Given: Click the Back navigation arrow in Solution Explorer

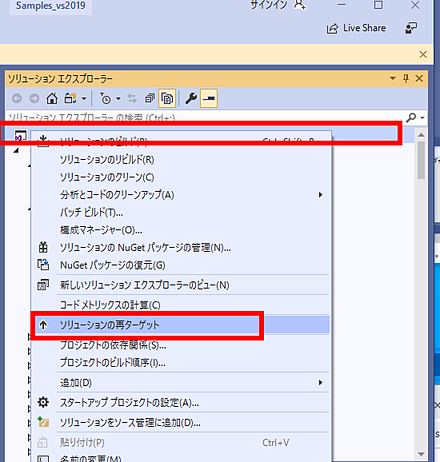Looking at the screenshot, I should tap(17, 98).
